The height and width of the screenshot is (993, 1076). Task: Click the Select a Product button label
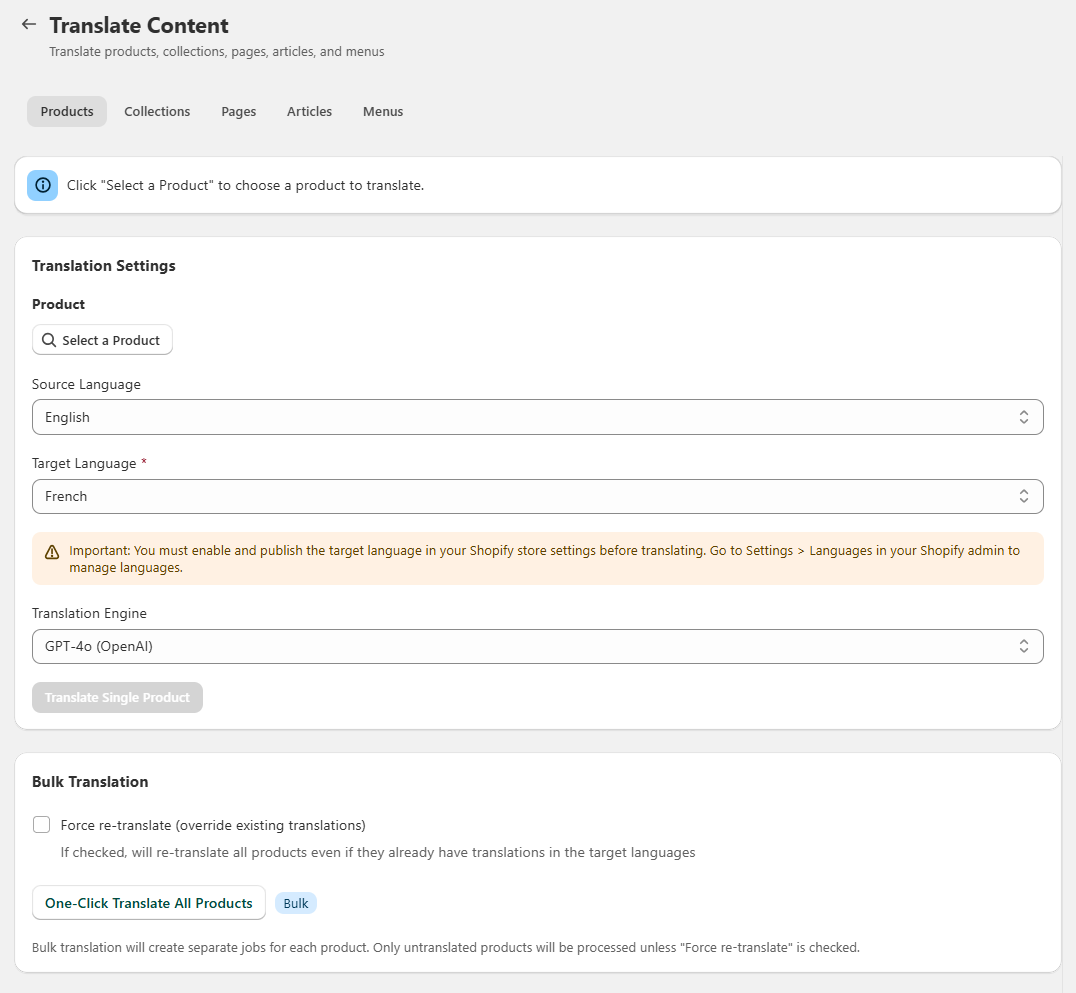click(x=111, y=340)
